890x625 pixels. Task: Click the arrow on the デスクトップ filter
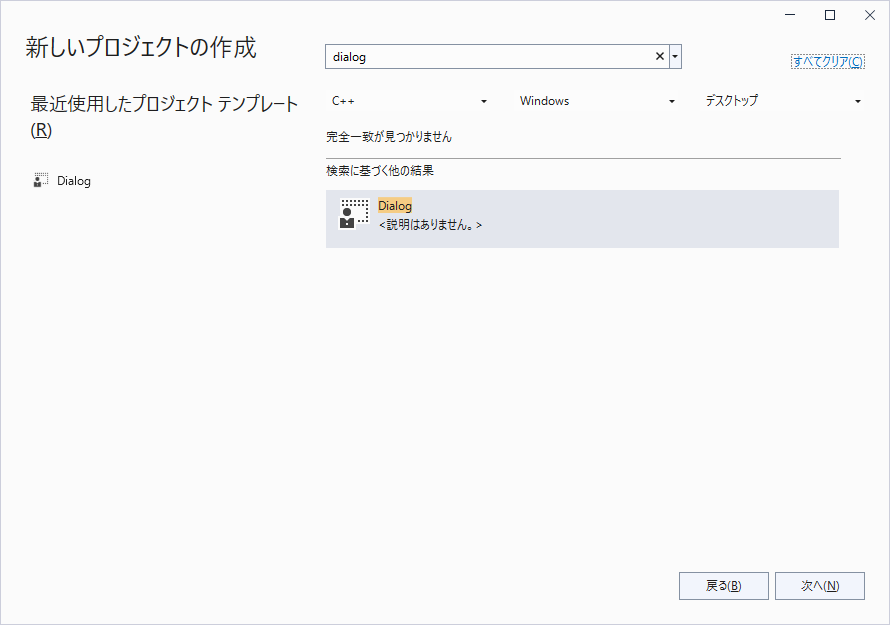(x=857, y=102)
